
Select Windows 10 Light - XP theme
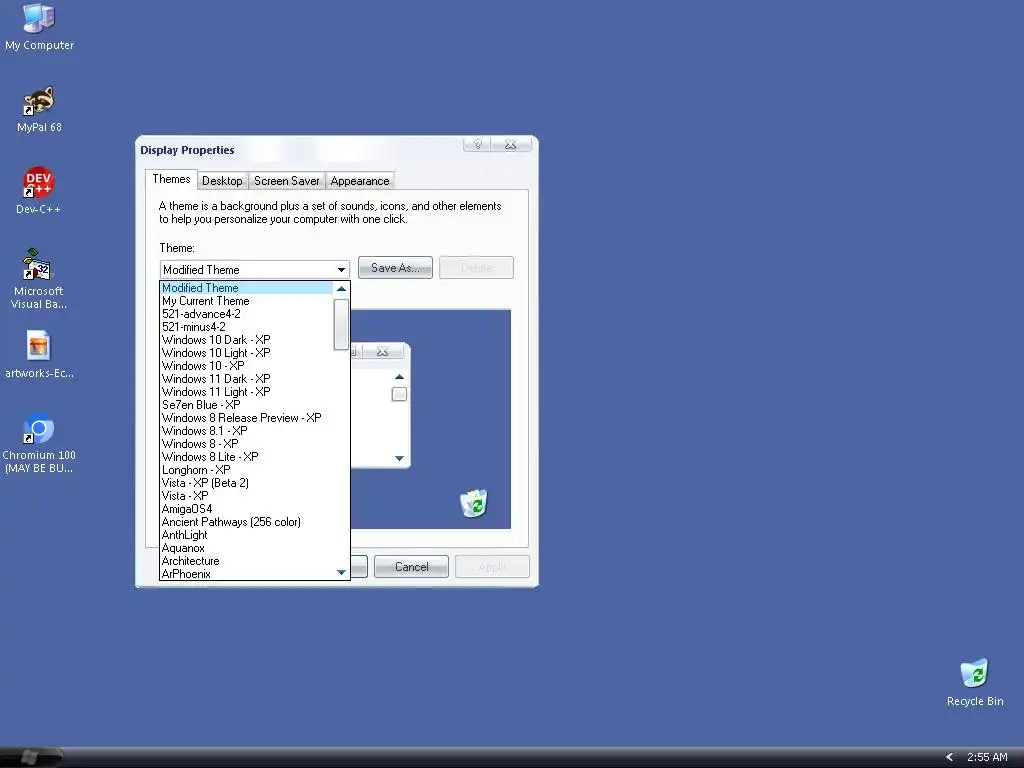(x=246, y=353)
